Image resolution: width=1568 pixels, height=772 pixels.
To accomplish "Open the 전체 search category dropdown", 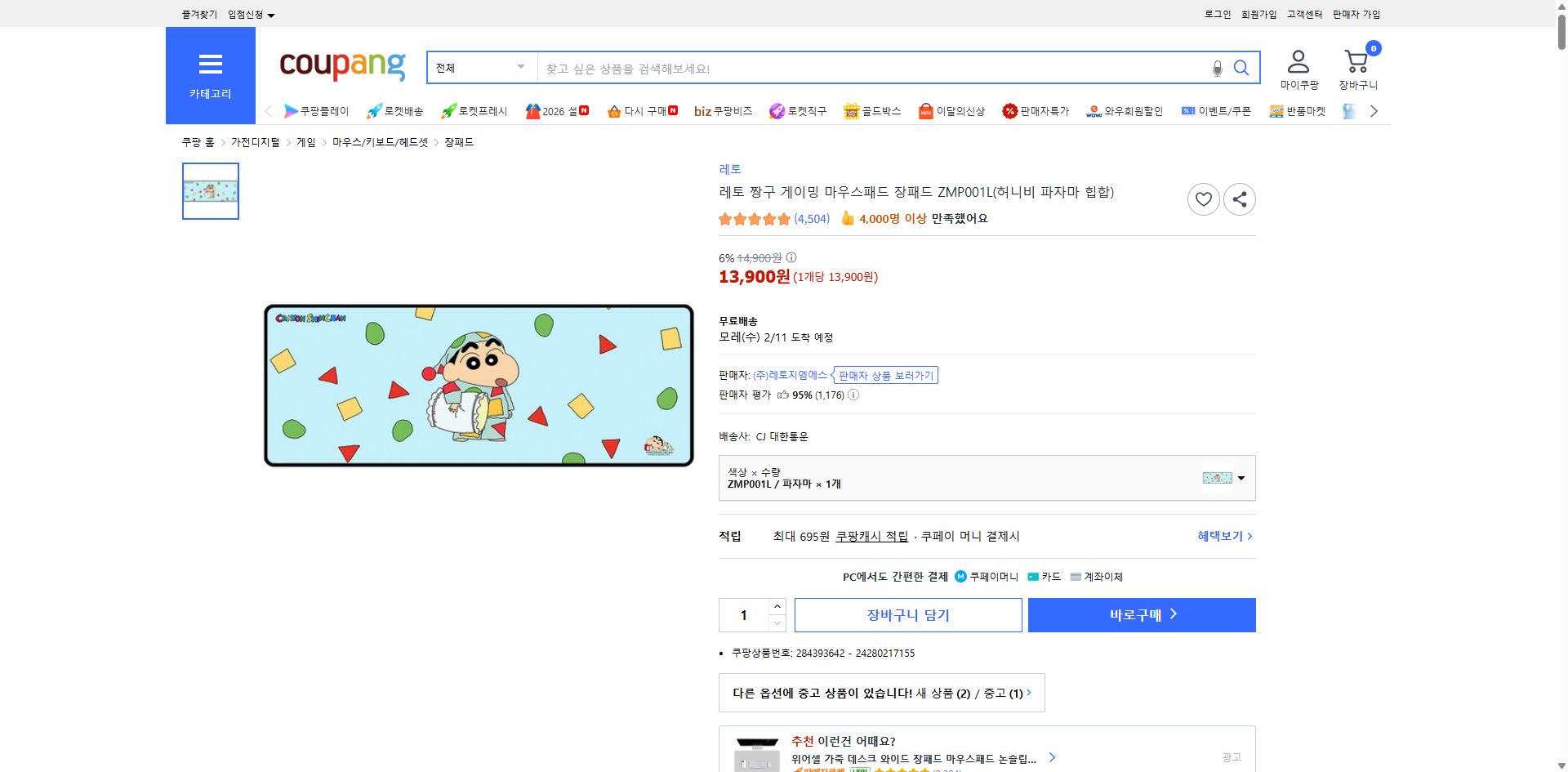I will point(481,68).
